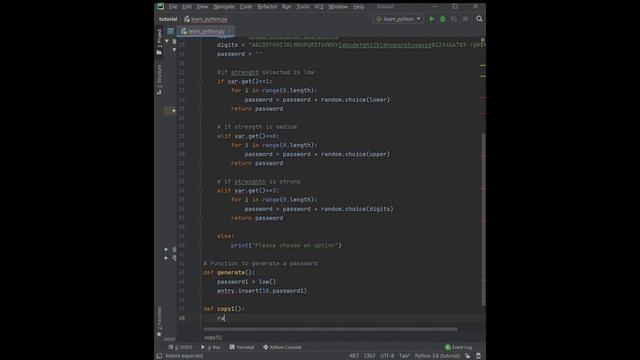Click the code fold marker at line 22
This screenshot has width=640, height=360.
(x=201, y=81)
